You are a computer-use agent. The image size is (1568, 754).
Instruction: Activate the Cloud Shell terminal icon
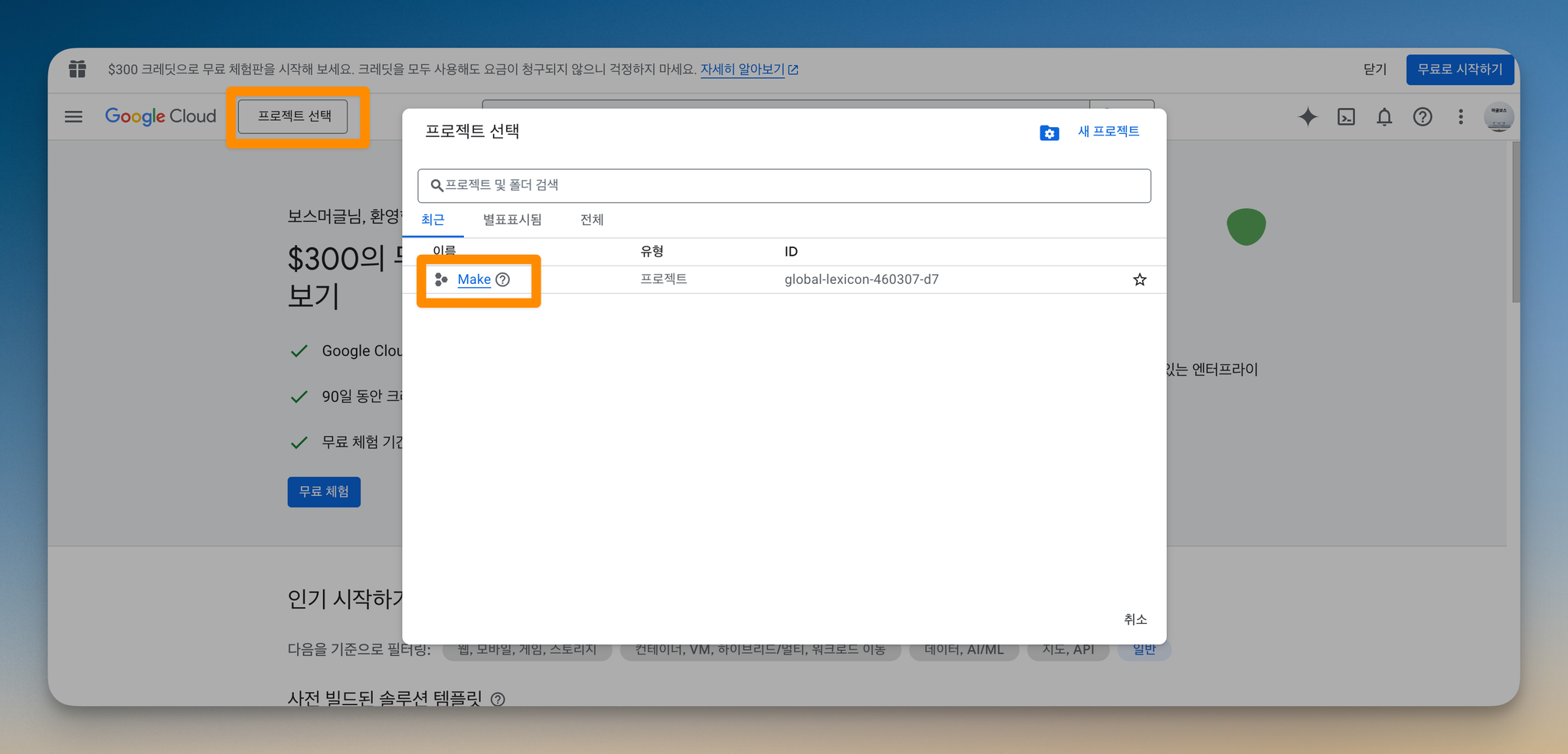1346,116
